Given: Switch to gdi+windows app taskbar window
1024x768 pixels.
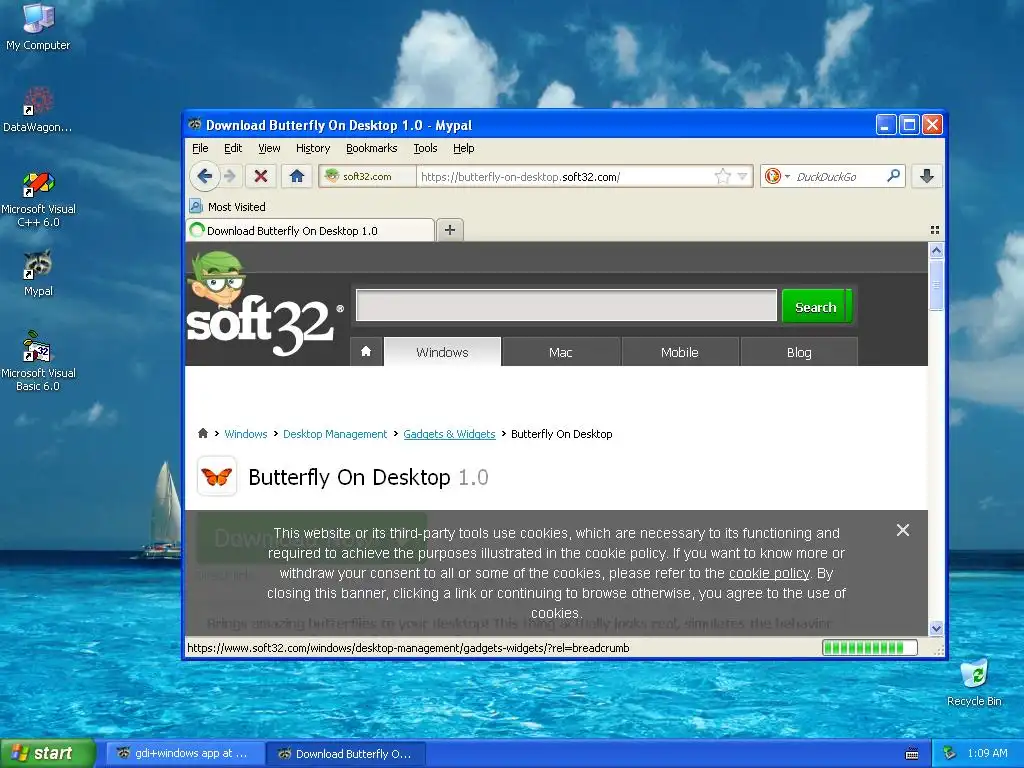Looking at the screenshot, I should [x=186, y=754].
